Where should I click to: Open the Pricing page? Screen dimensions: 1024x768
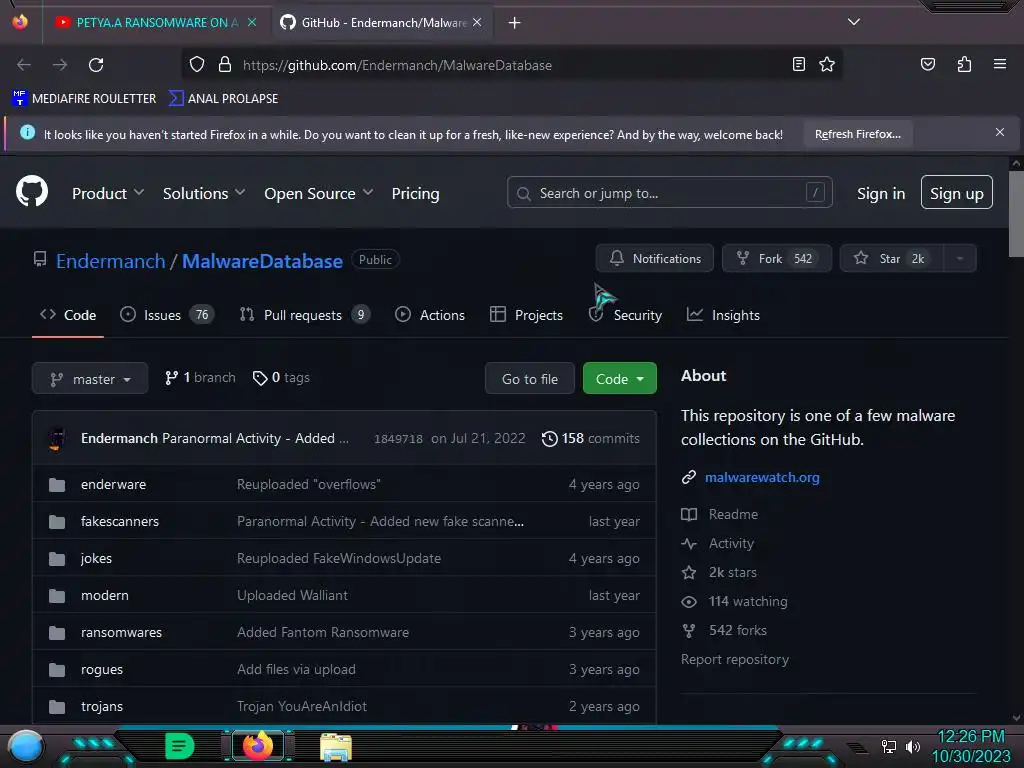(x=415, y=193)
